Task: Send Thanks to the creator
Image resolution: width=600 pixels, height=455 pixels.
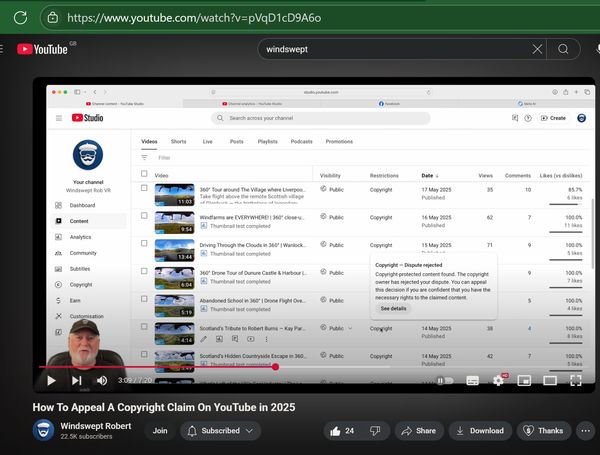Action: click(x=544, y=431)
